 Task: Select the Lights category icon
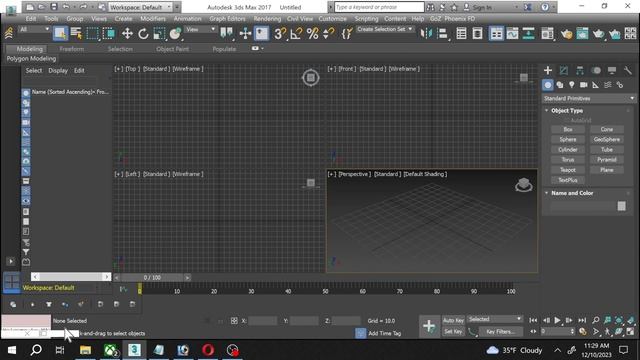tap(572, 85)
